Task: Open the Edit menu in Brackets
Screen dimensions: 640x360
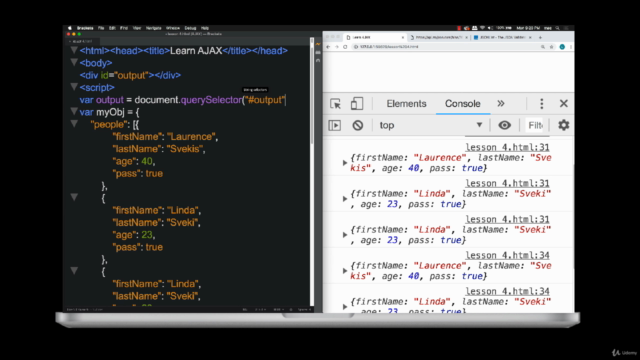Action: (112, 28)
